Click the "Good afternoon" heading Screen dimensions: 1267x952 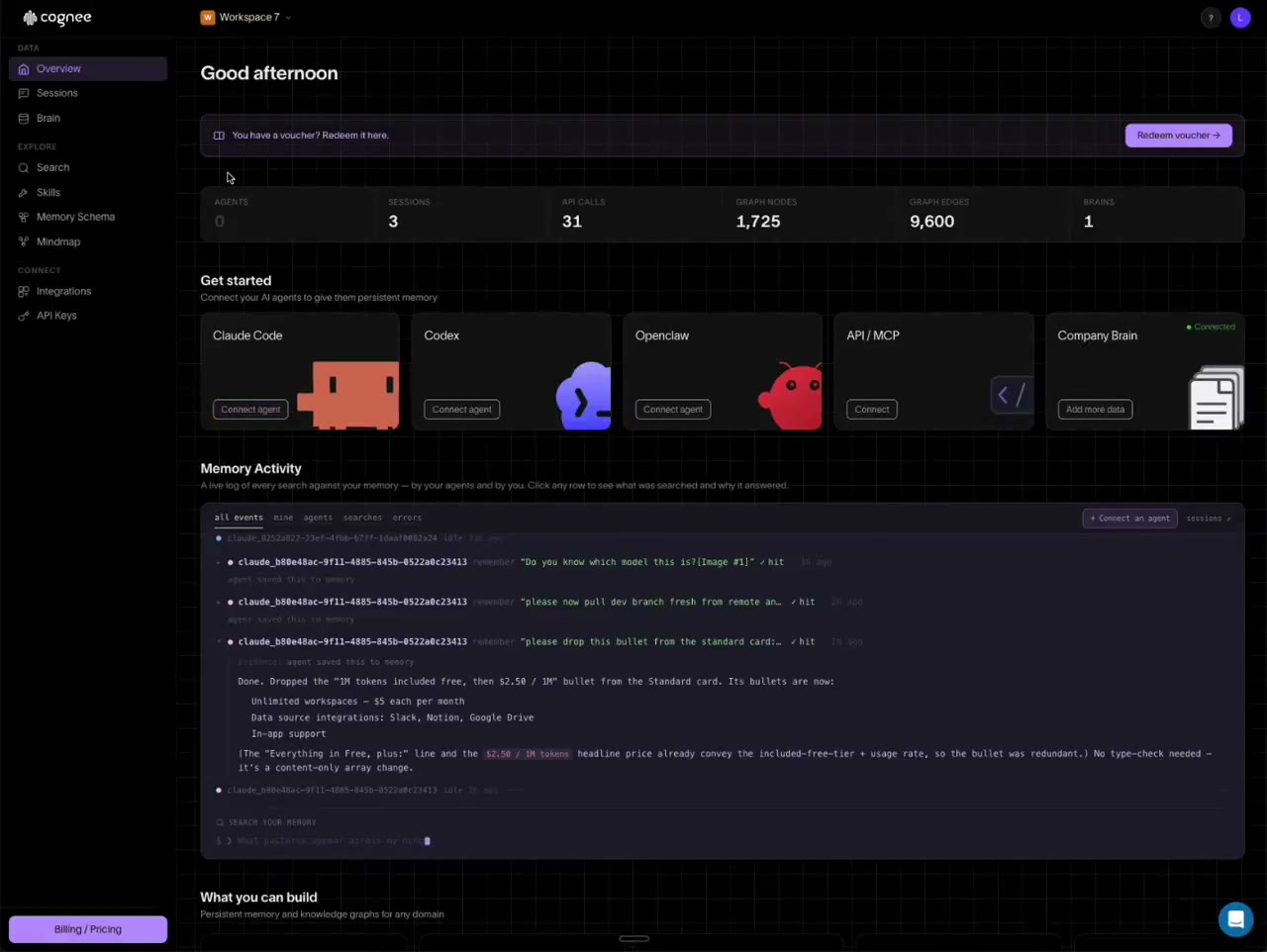click(x=269, y=73)
